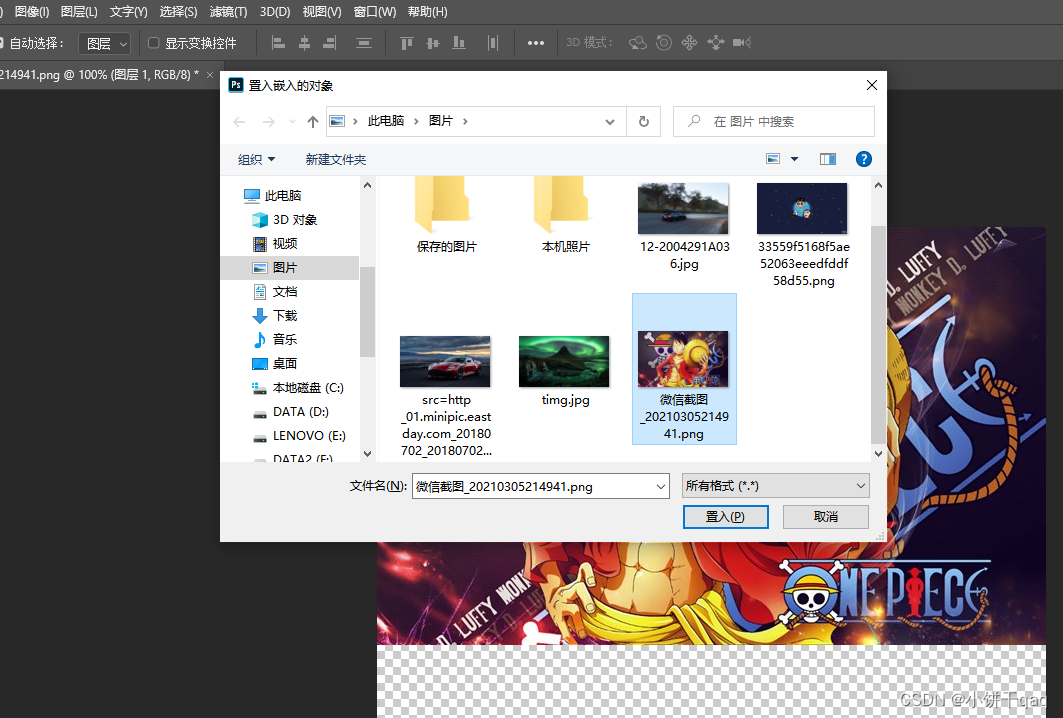This screenshot has height=718, width=1063.
Task: Open the 滤镜(T) menu
Action: 228,12
